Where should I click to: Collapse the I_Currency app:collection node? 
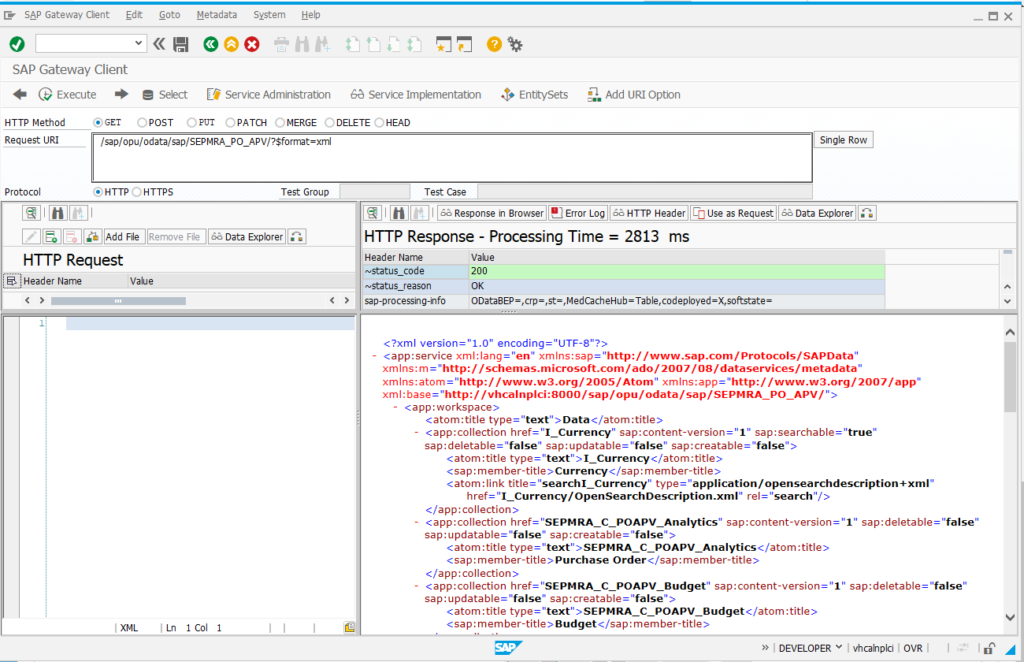point(416,433)
